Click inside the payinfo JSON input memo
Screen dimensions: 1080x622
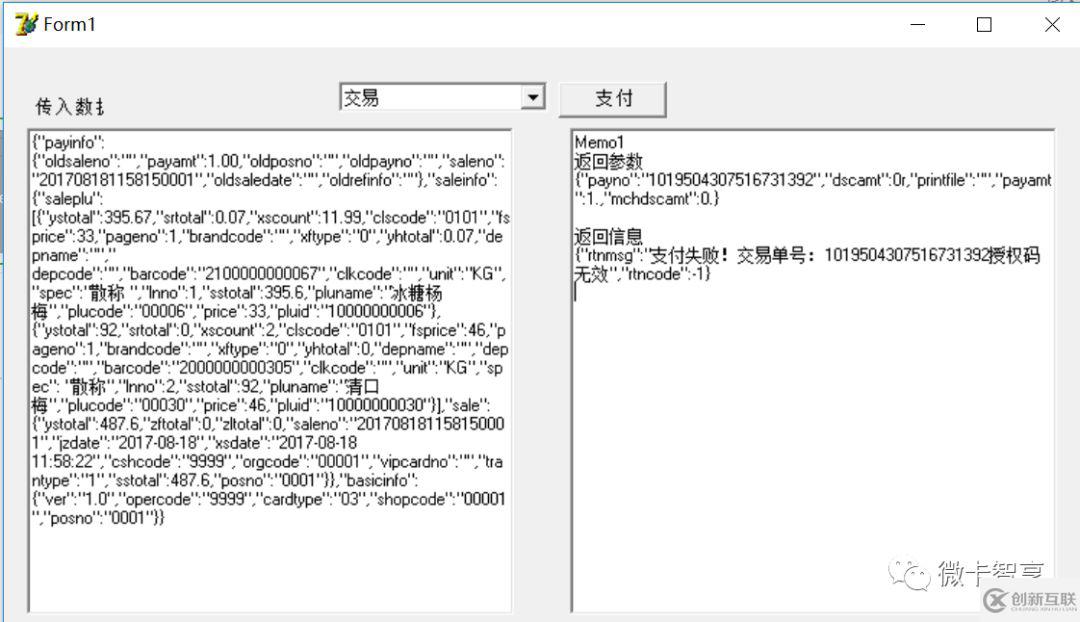[270, 350]
